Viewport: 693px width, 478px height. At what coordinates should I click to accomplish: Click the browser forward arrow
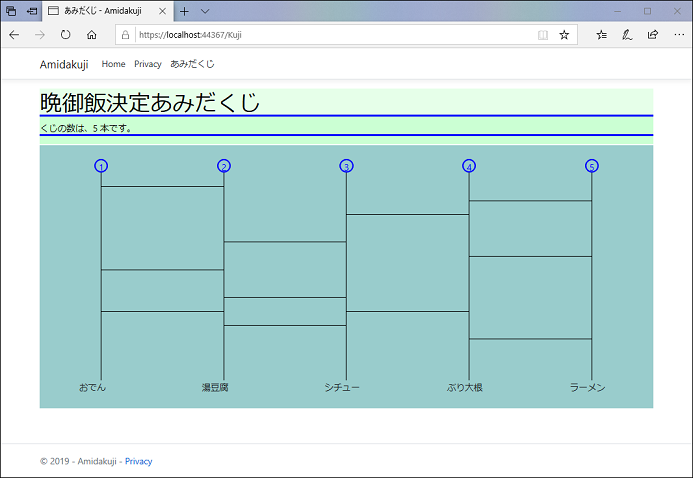coord(40,35)
